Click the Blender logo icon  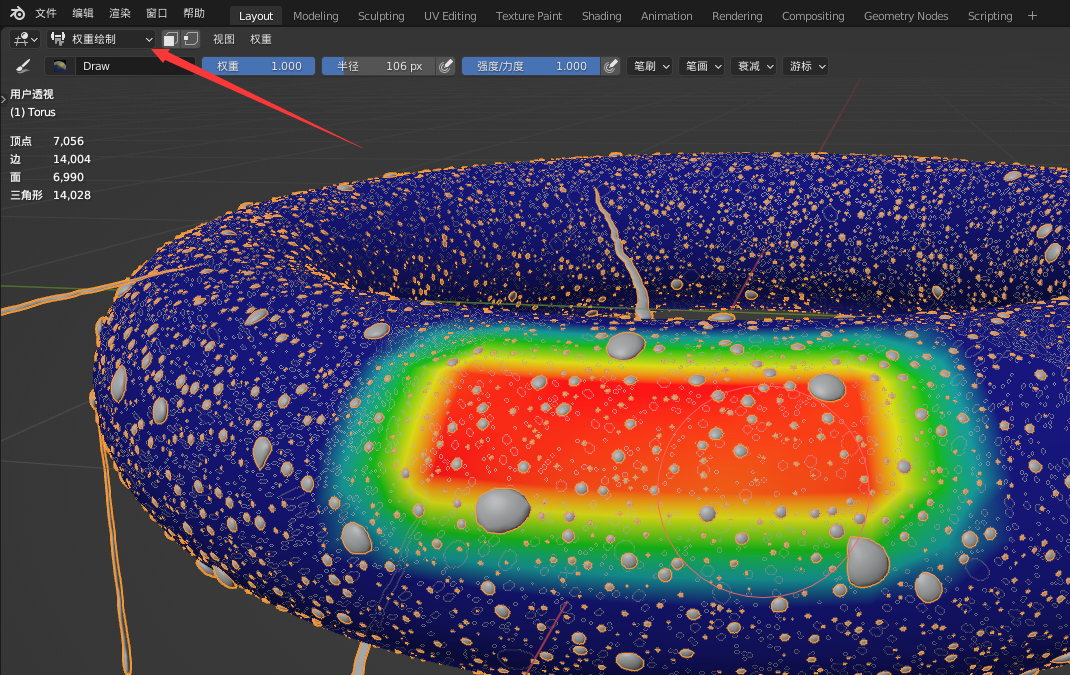(x=17, y=14)
